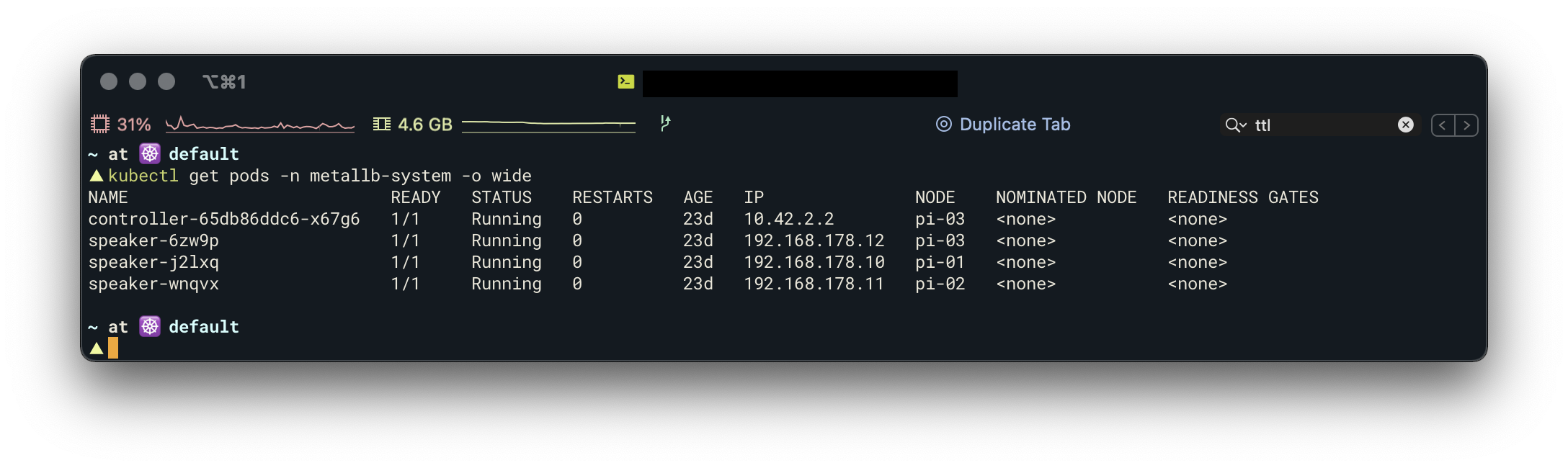Click the STATUS column header
This screenshot has height=468, width=1568.
point(502,197)
